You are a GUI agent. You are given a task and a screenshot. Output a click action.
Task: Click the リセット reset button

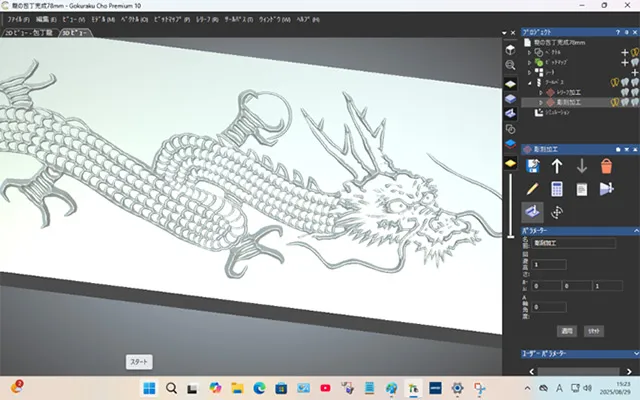click(x=593, y=329)
